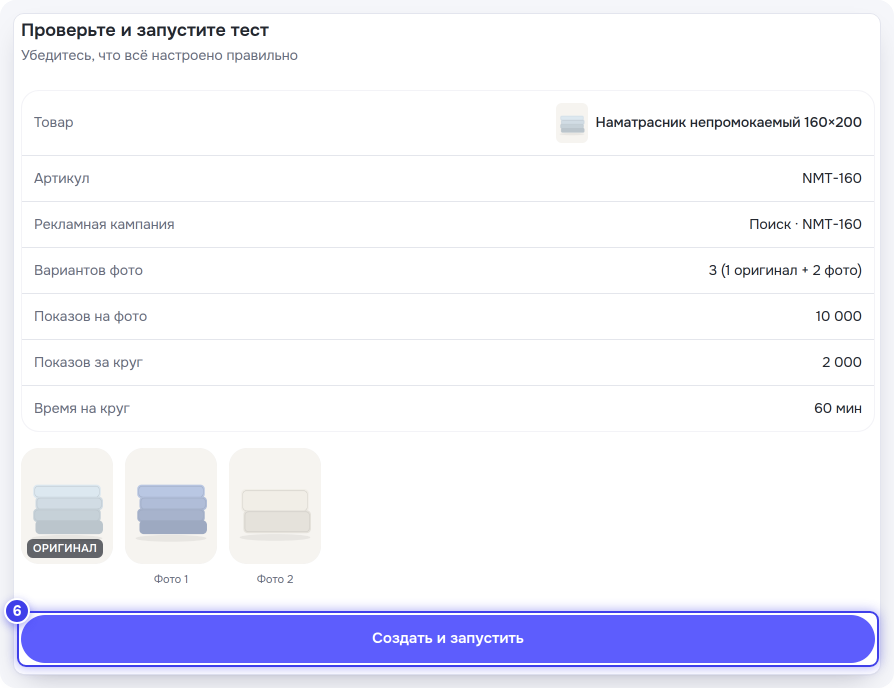This screenshot has height=688, width=894.
Task: Select the product name Наматрасник непромокаемый 160×200
Action: [729, 123]
